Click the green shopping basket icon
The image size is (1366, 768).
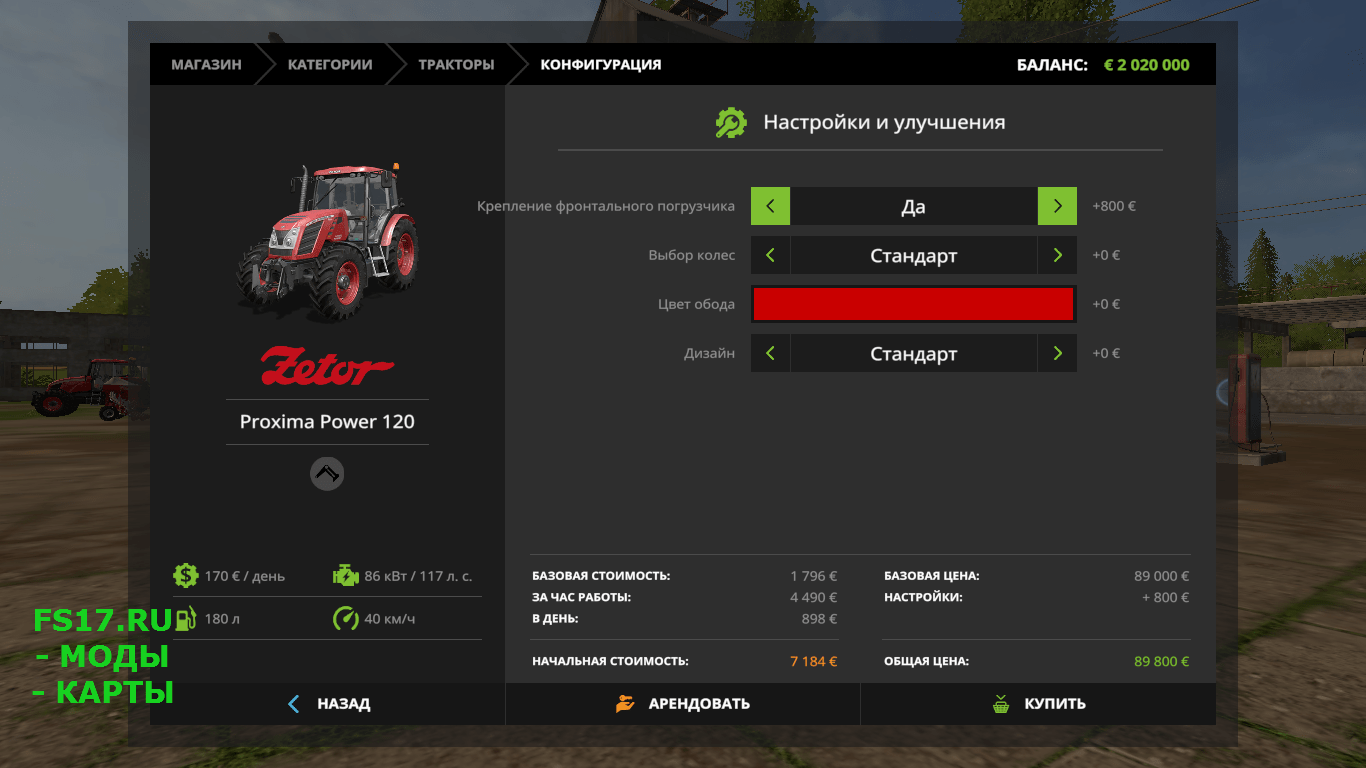(x=1001, y=704)
